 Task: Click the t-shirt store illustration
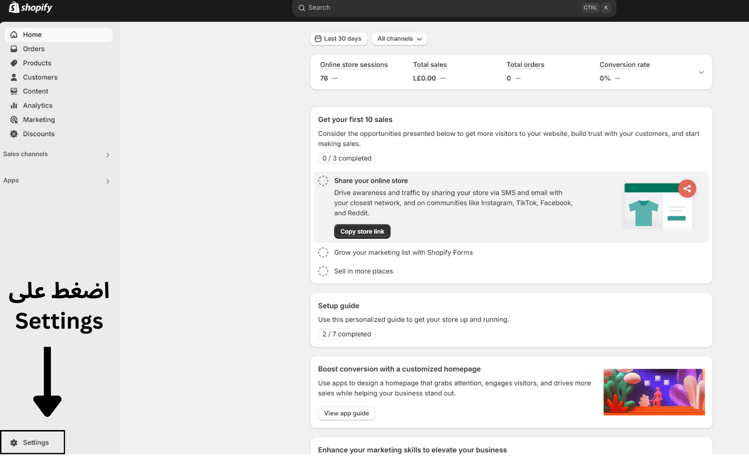coord(658,206)
